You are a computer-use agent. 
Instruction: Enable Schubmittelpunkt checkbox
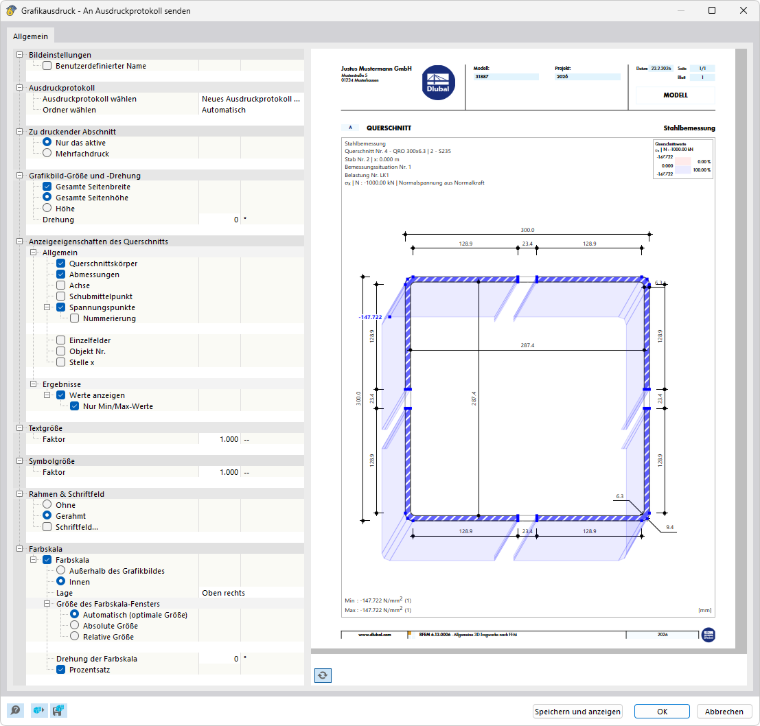[x=61, y=296]
